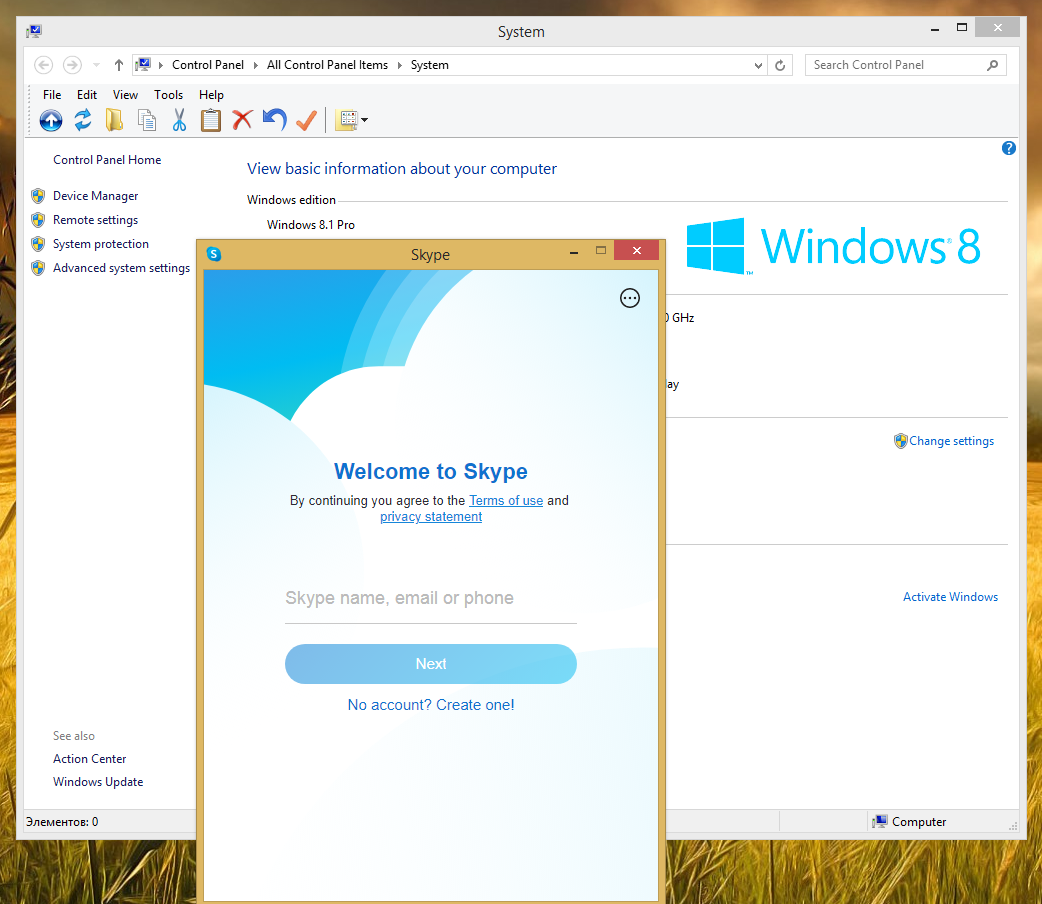The height and width of the screenshot is (904, 1042).
Task: Open Skype more options ellipsis button
Action: 630,298
